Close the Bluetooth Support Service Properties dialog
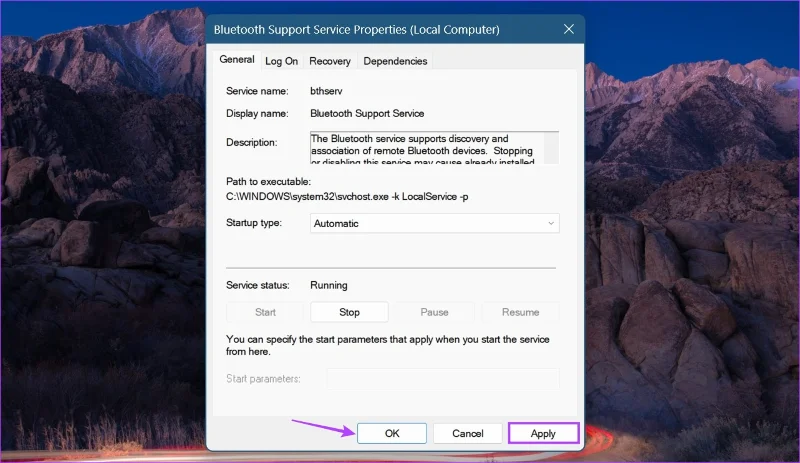Viewport: 800px width, 463px height. click(569, 29)
